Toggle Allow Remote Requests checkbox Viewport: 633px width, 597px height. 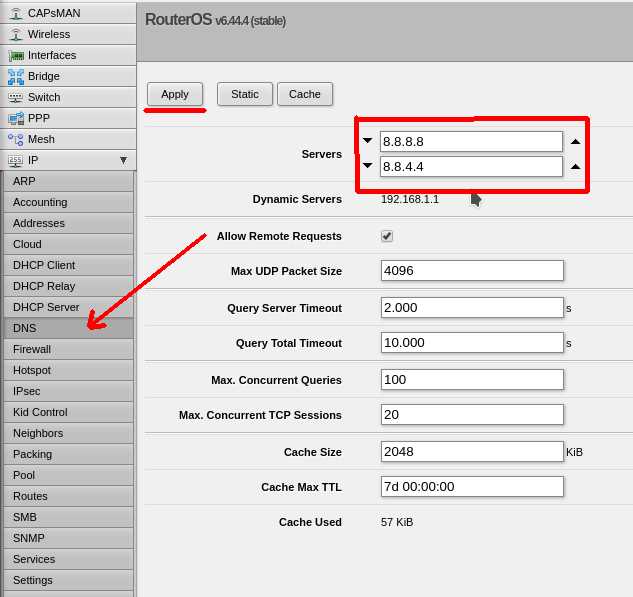(387, 236)
